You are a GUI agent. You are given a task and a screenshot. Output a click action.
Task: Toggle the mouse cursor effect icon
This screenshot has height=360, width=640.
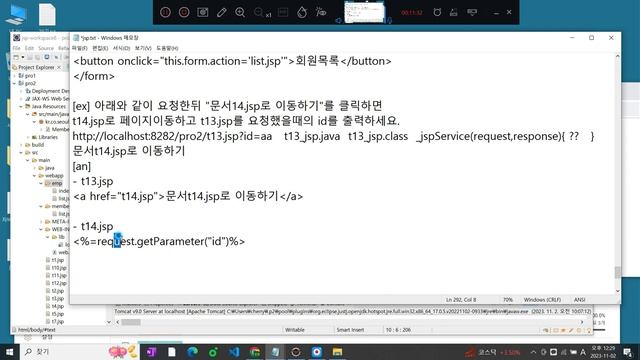tap(321, 12)
